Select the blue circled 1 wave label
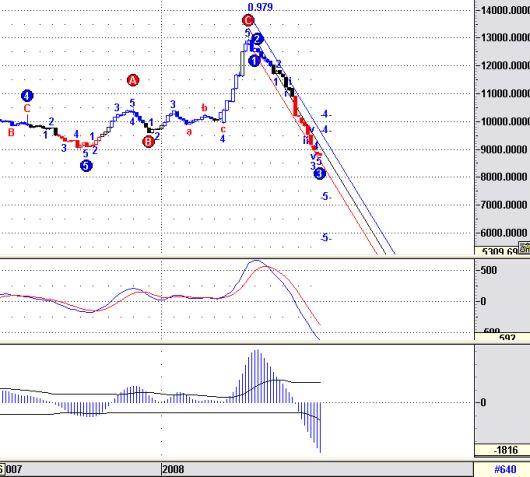 [x=254, y=61]
